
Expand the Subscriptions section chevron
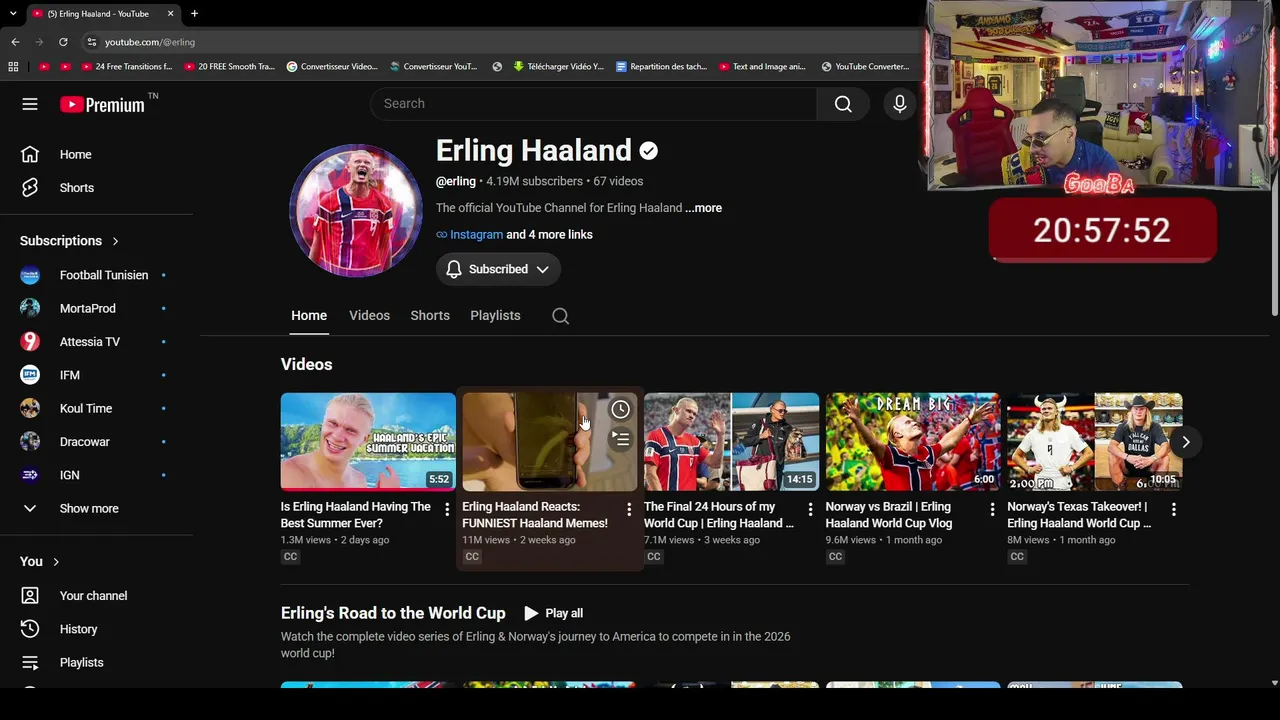pyautogui.click(x=115, y=241)
